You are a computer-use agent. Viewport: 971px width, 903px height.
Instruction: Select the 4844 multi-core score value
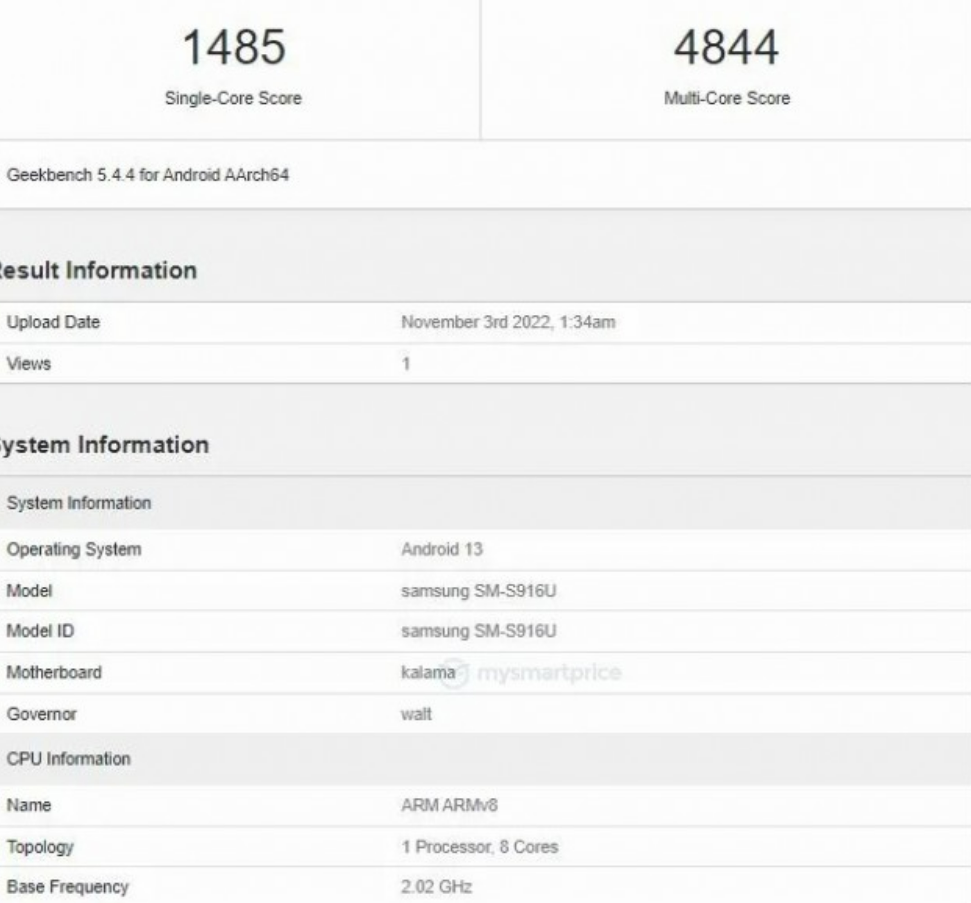click(726, 47)
